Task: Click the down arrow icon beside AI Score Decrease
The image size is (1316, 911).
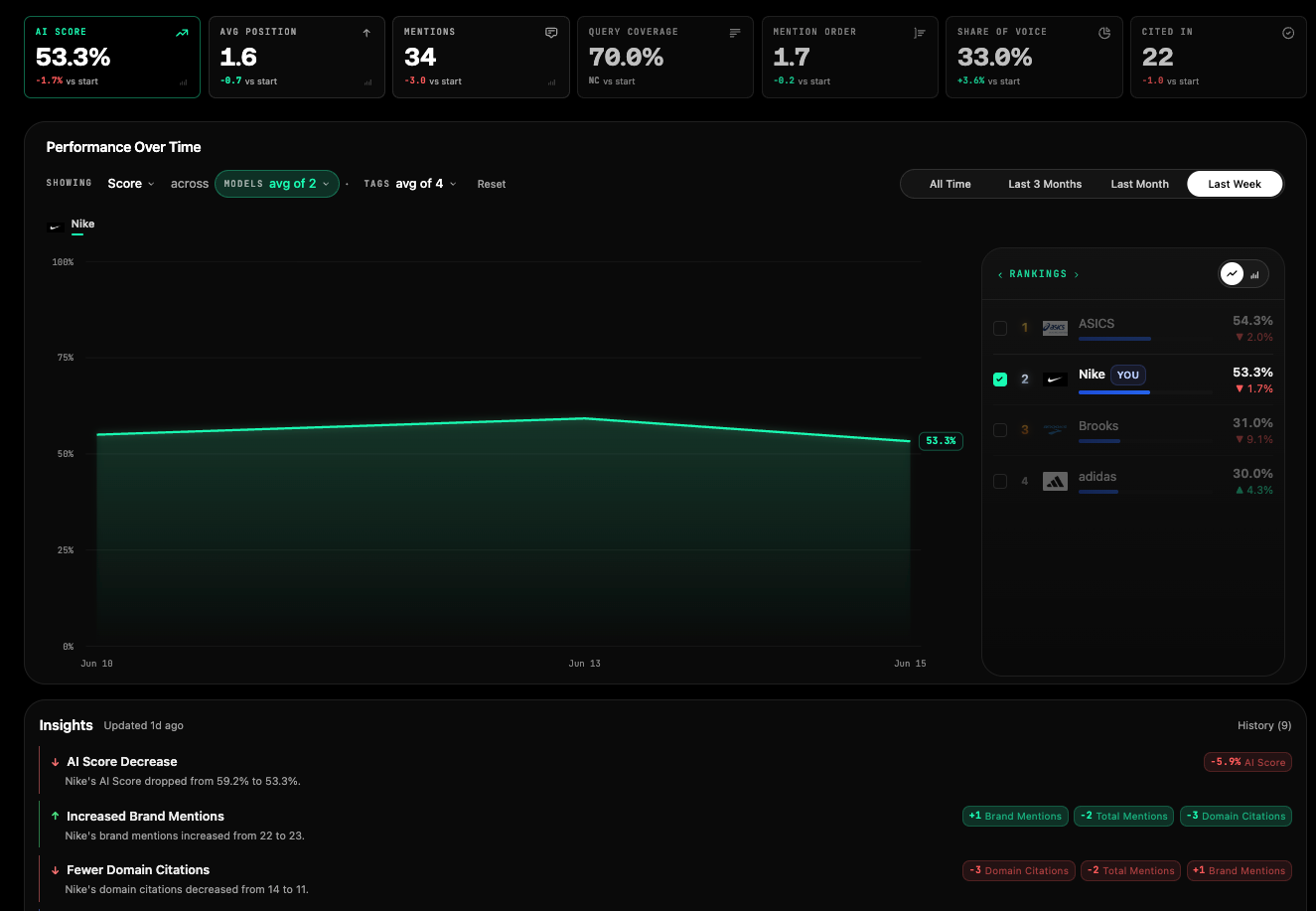Action: click(x=56, y=762)
